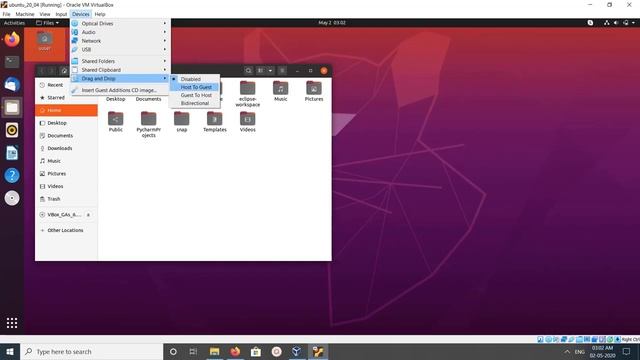
Task: Open view options dropdown arrow in Files
Action: pos(270,71)
